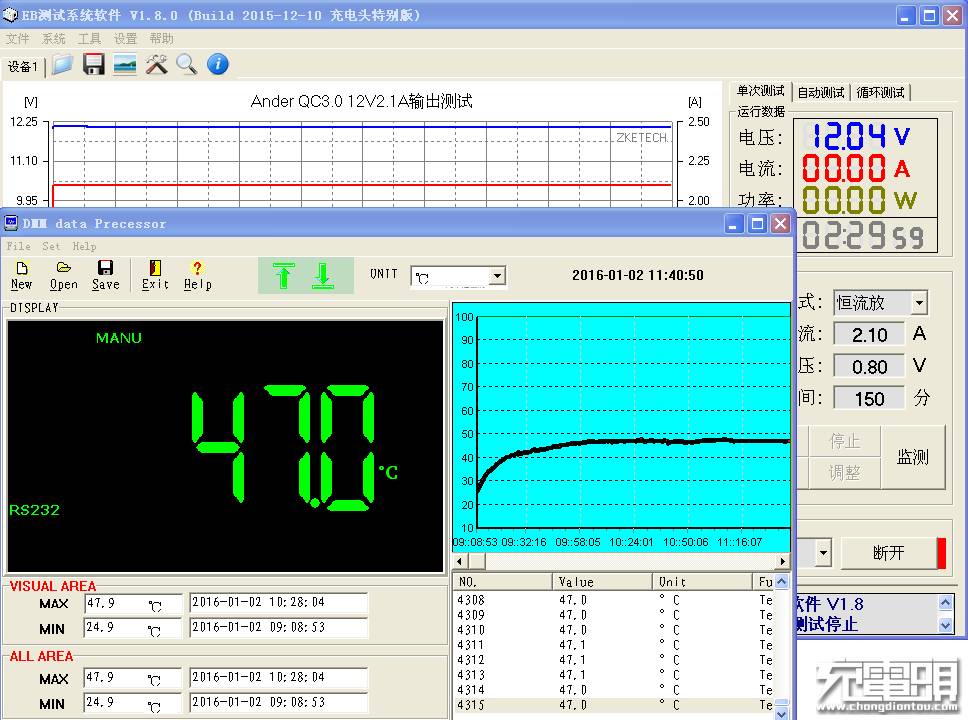Expand the 恒流放 mode dropdown

[x=919, y=302]
